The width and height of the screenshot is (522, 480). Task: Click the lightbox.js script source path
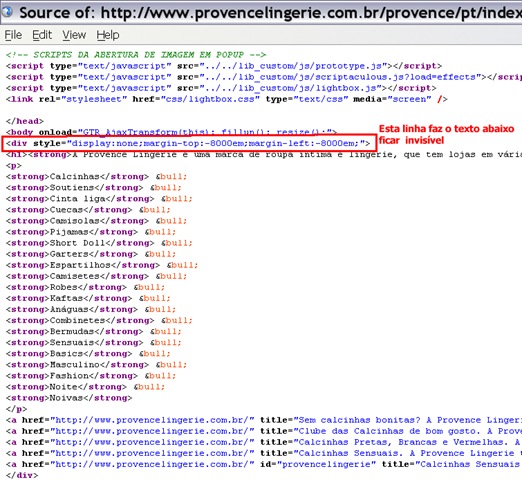tap(290, 88)
